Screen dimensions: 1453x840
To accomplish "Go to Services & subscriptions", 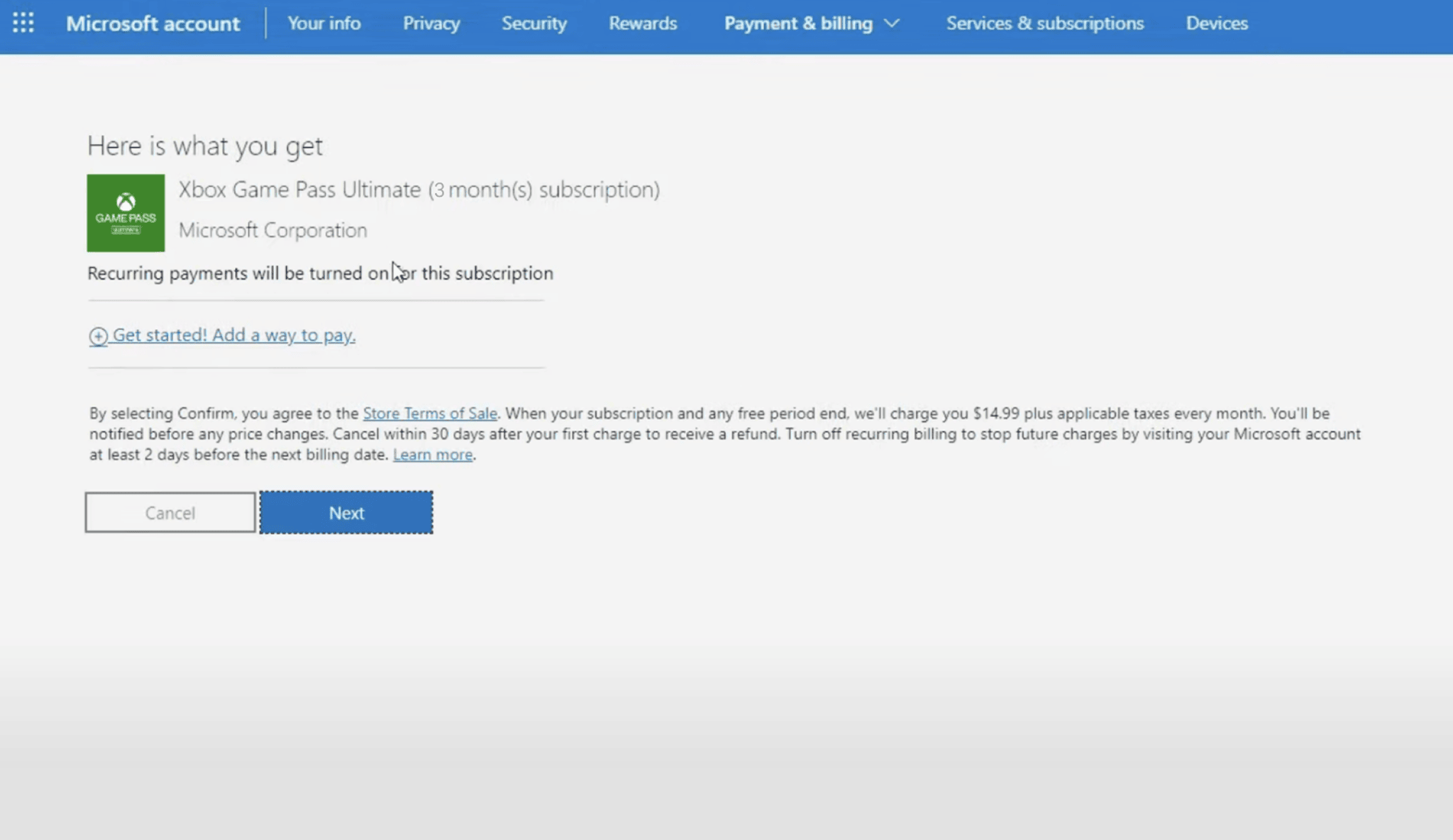I will [1045, 23].
